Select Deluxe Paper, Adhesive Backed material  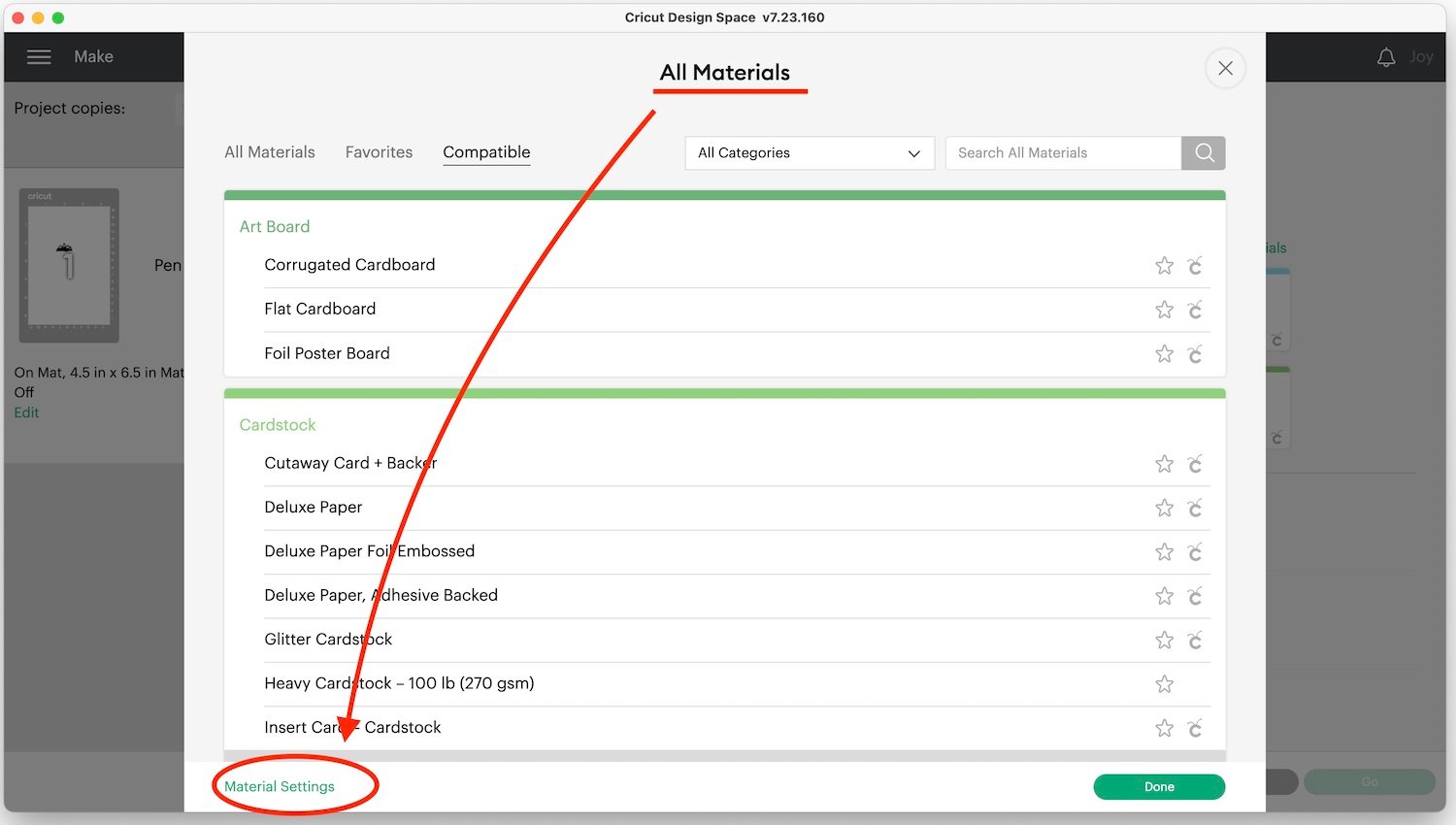pos(381,596)
